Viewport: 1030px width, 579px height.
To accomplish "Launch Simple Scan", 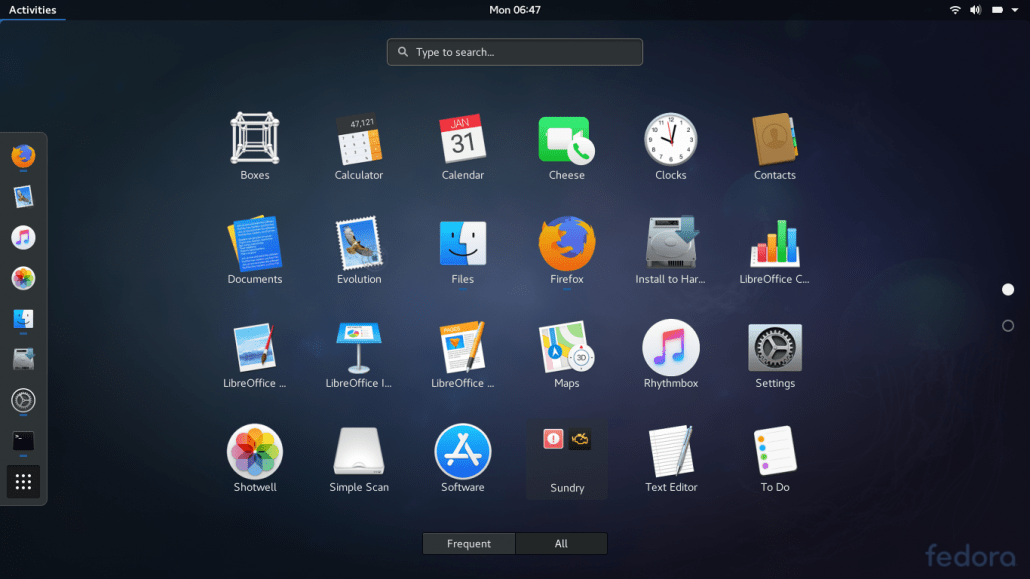I will pyautogui.click(x=358, y=453).
